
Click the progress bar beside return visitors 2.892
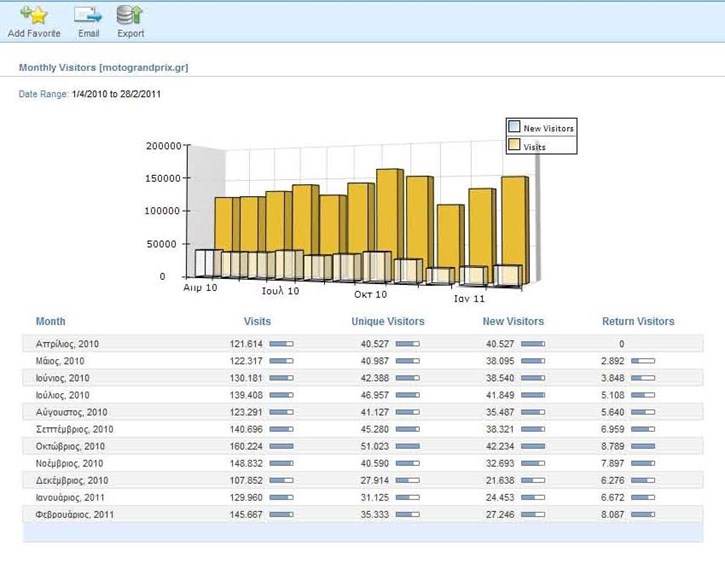[643, 361]
